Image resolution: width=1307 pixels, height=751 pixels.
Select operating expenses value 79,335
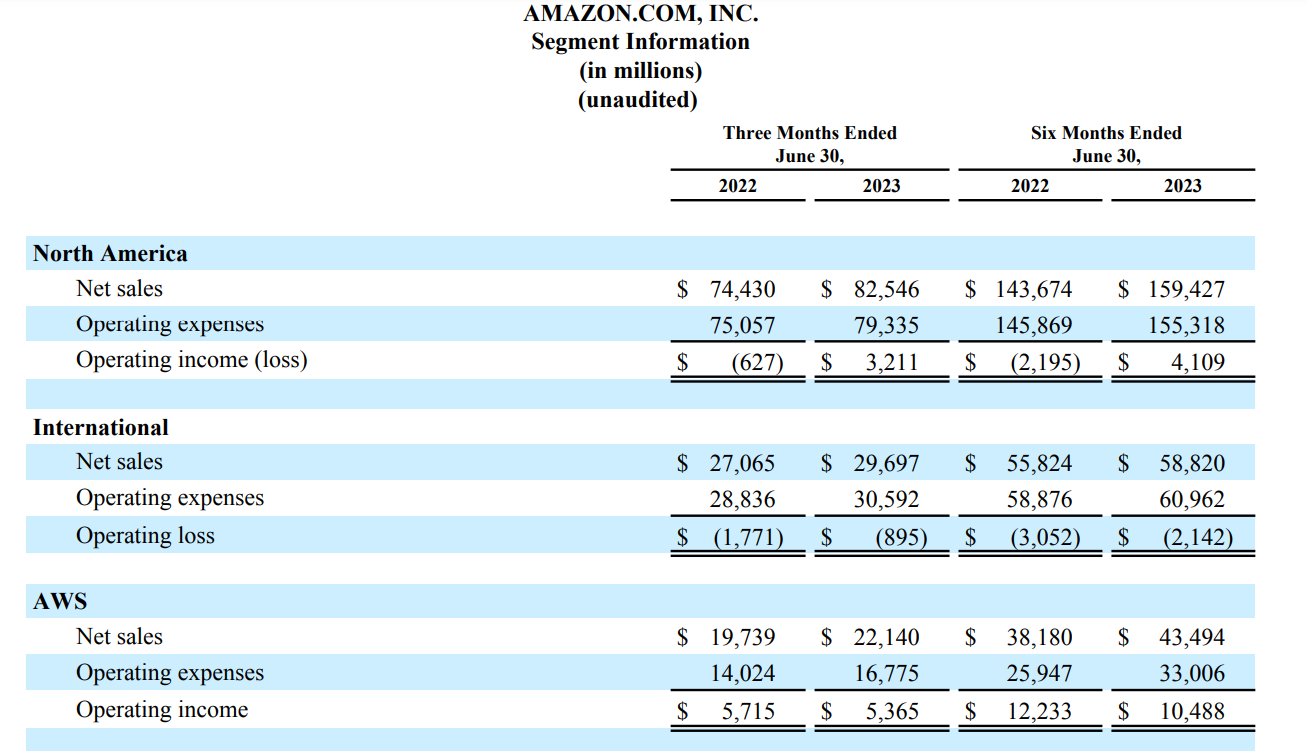[x=886, y=326]
